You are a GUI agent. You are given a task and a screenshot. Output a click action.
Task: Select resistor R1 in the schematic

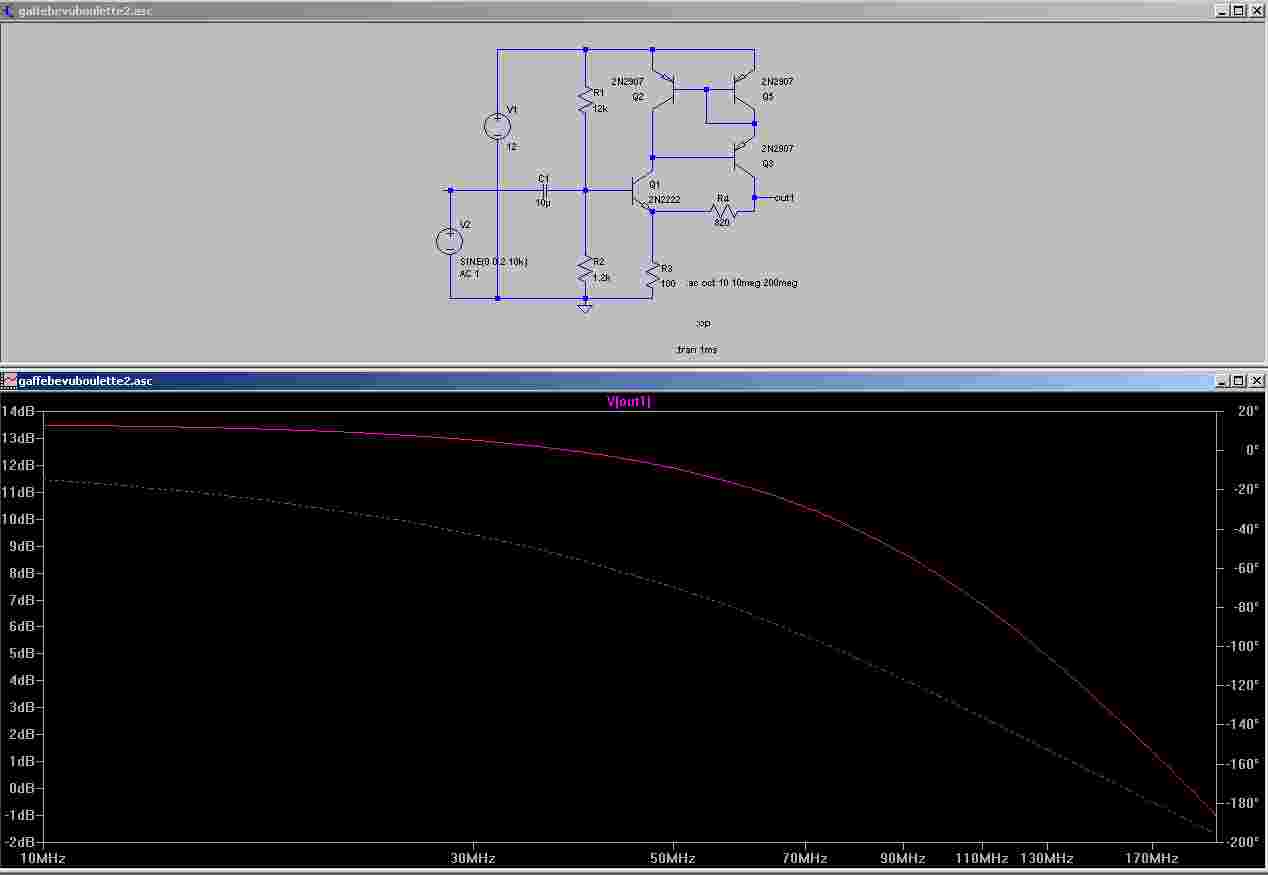coord(585,100)
